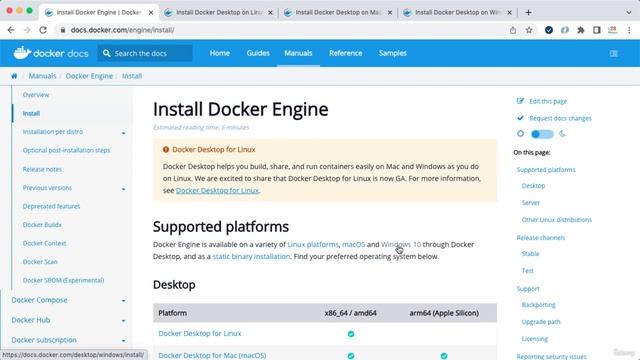Open the Manuals nav item
640x360 pixels.
(x=298, y=53)
